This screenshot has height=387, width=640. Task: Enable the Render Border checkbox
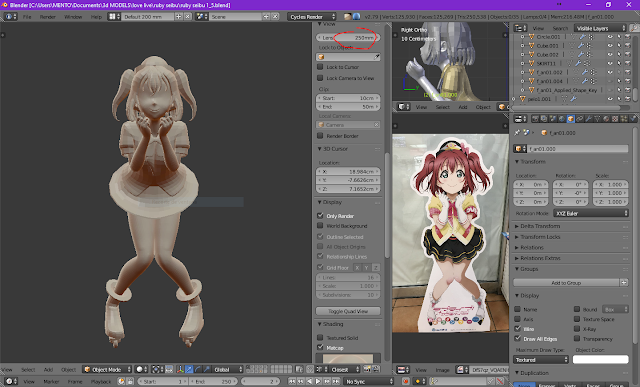point(320,136)
